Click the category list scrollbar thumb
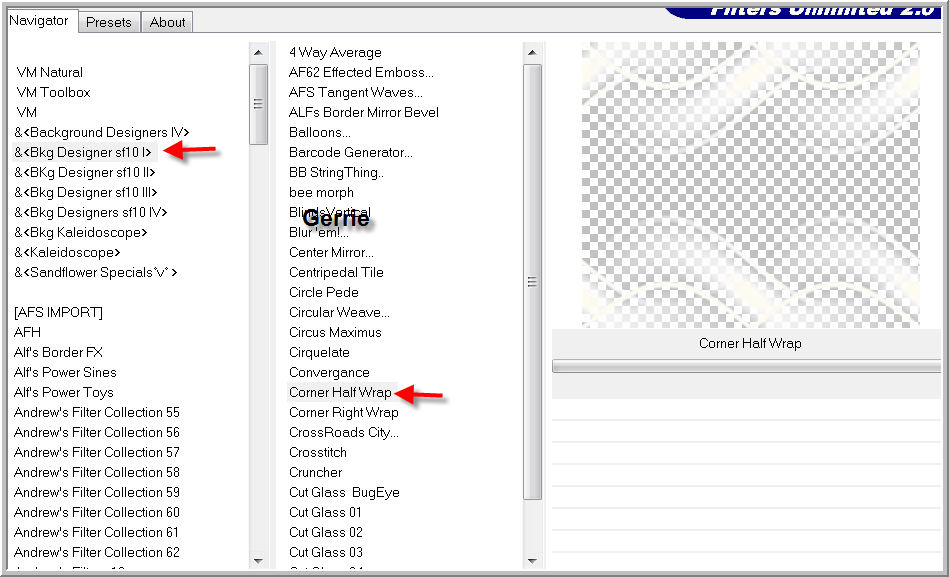 (258, 104)
